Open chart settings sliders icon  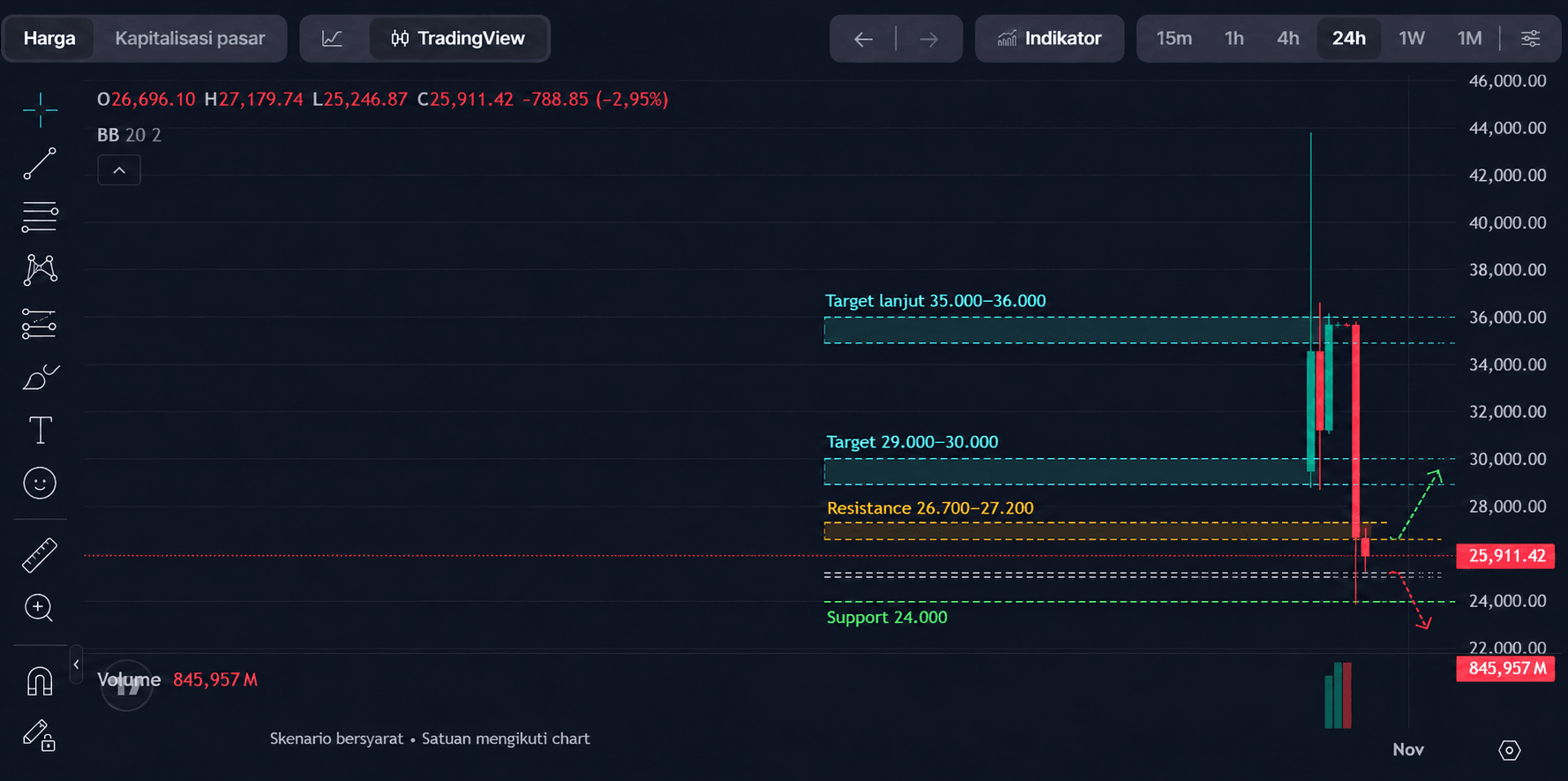(x=1531, y=38)
